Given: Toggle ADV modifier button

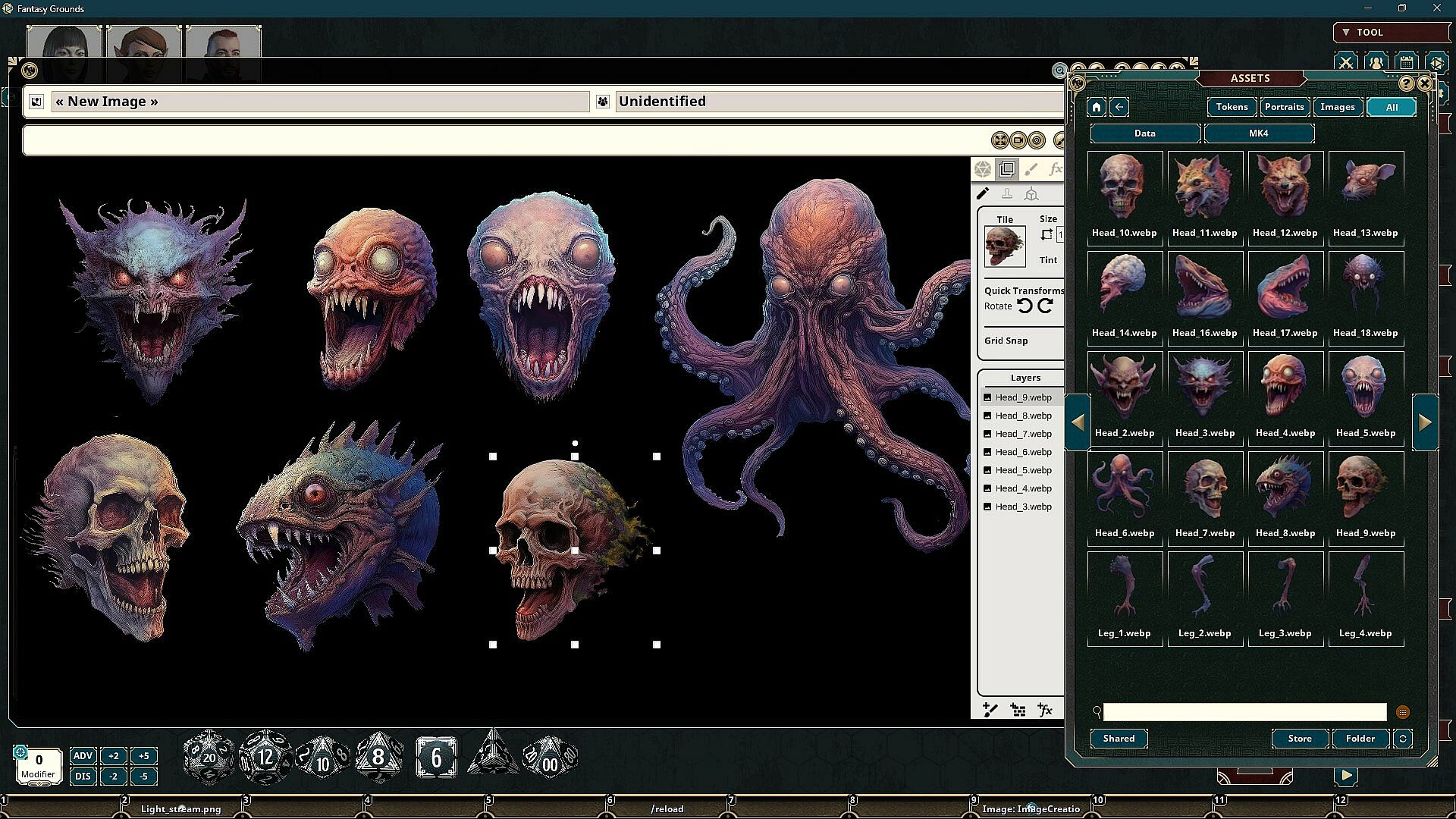Looking at the screenshot, I should click(83, 755).
